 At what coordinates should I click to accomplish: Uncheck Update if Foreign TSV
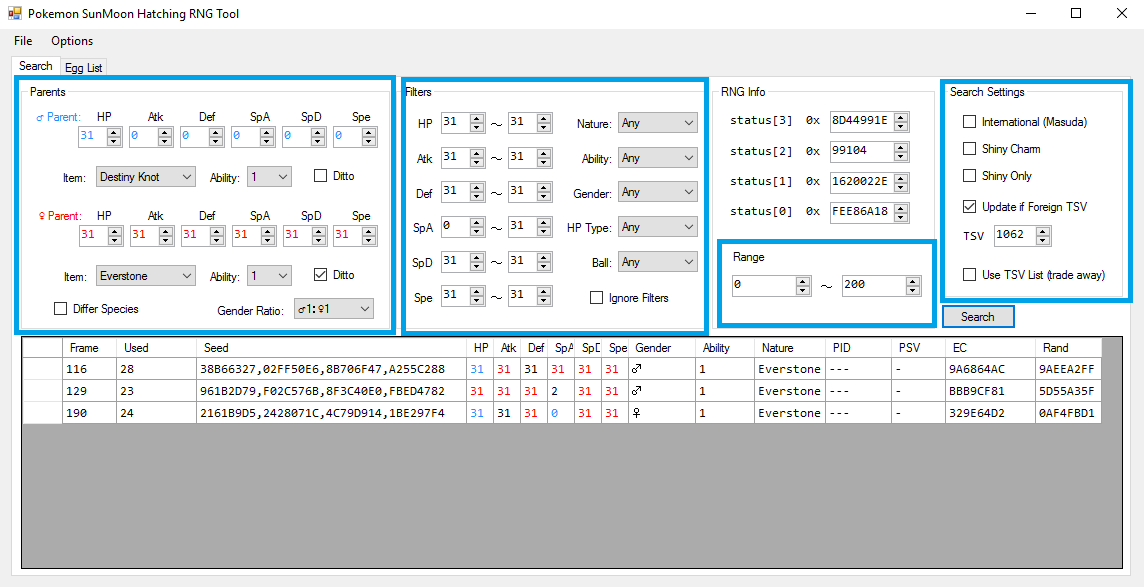pos(969,207)
